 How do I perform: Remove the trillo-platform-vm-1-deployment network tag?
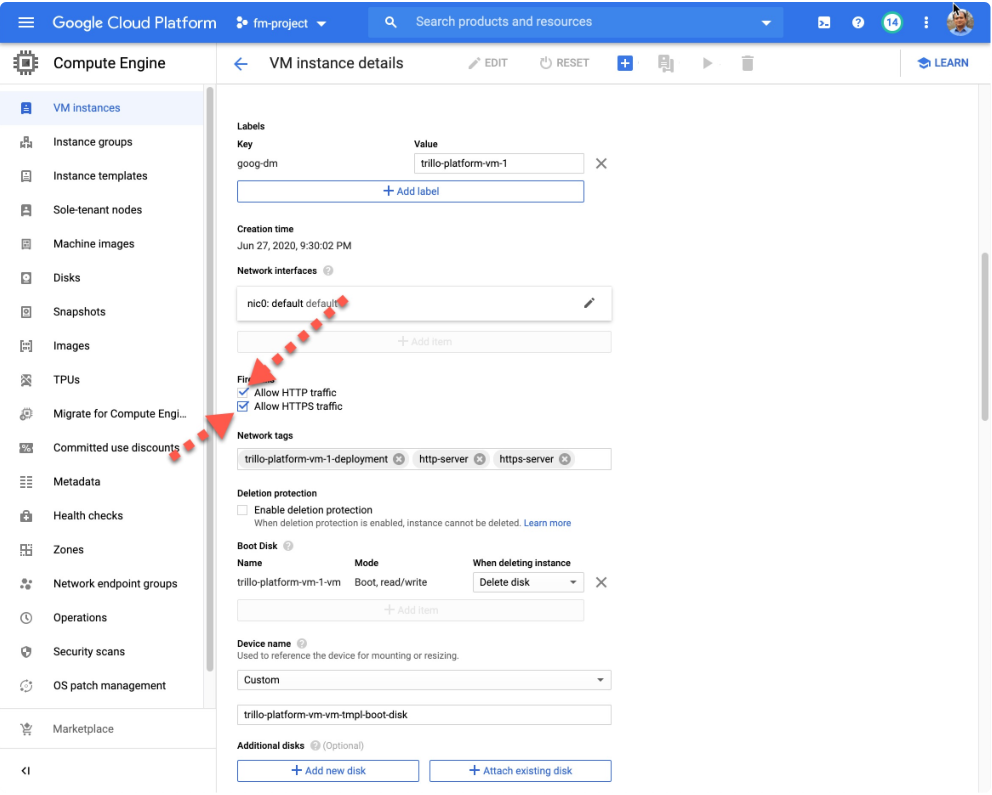[x=399, y=459]
